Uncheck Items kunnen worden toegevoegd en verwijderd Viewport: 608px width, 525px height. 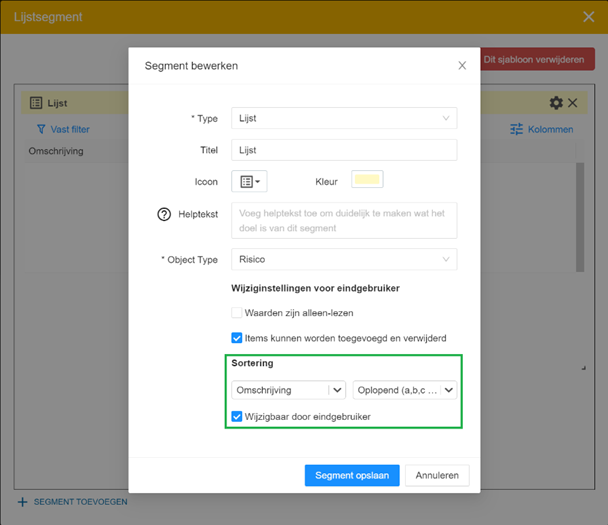237,338
